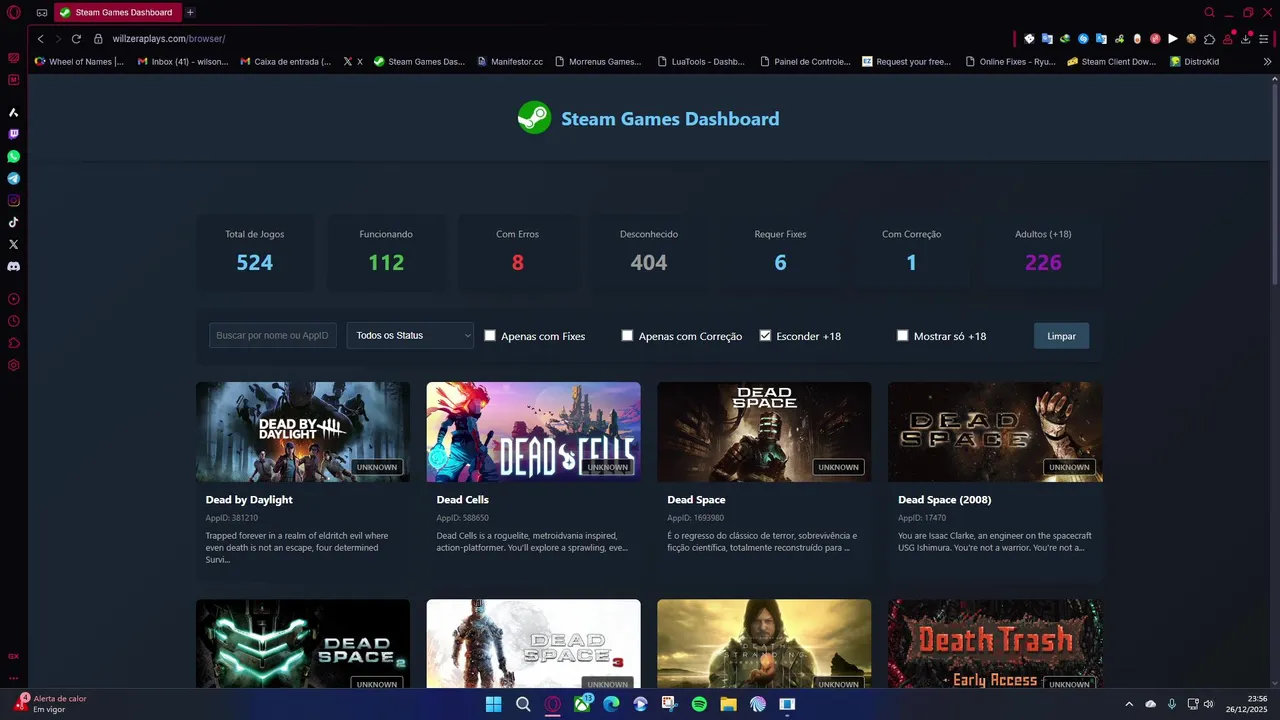This screenshot has height=720, width=1280.
Task: Open Twitch in the Opera sidebar
Action: tap(14, 134)
